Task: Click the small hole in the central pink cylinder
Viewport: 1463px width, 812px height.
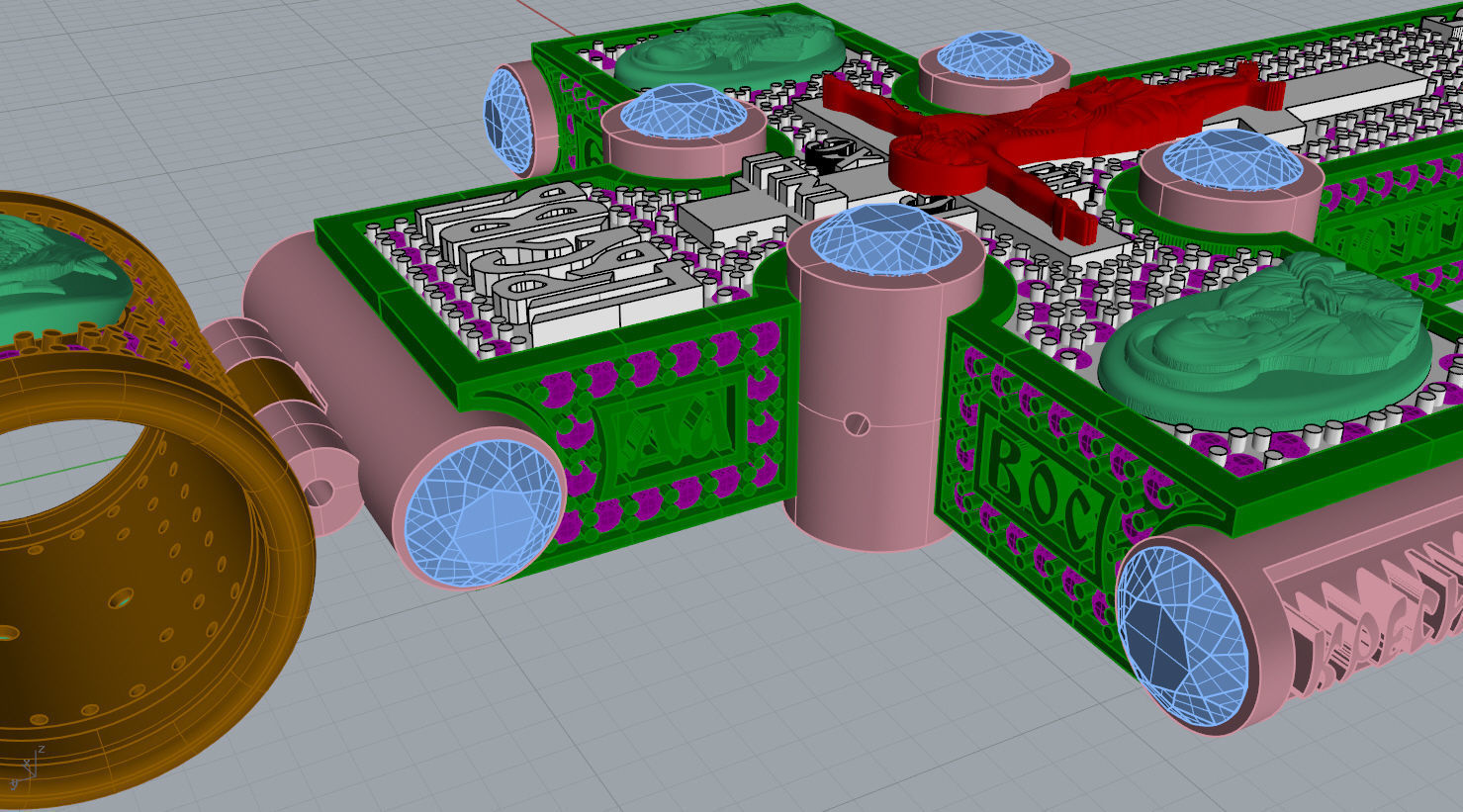Action: 858,424
